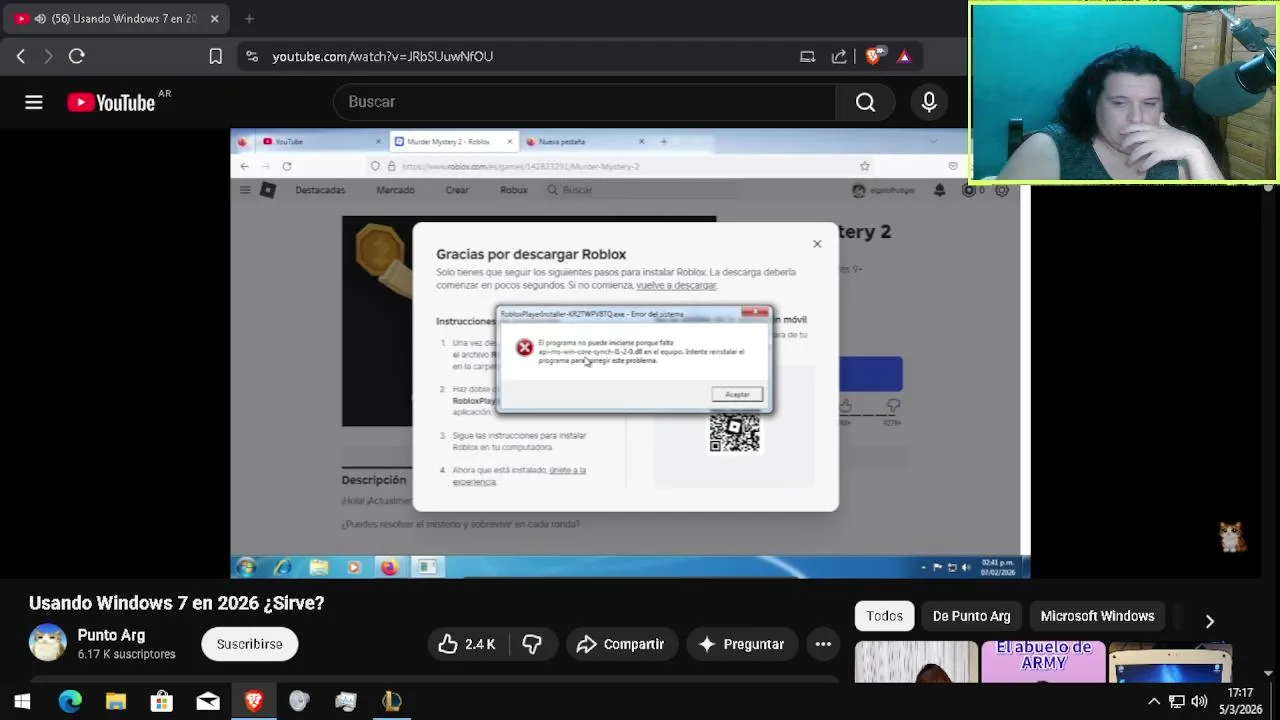
Task: Open Firefox tab list chevron in video
Action: pyautogui.click(x=933, y=142)
